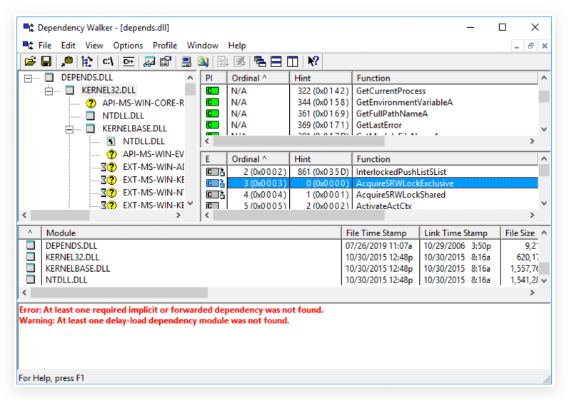Click the export icon beside InterlockedPushListSList
The image size is (570, 402).
(x=215, y=172)
